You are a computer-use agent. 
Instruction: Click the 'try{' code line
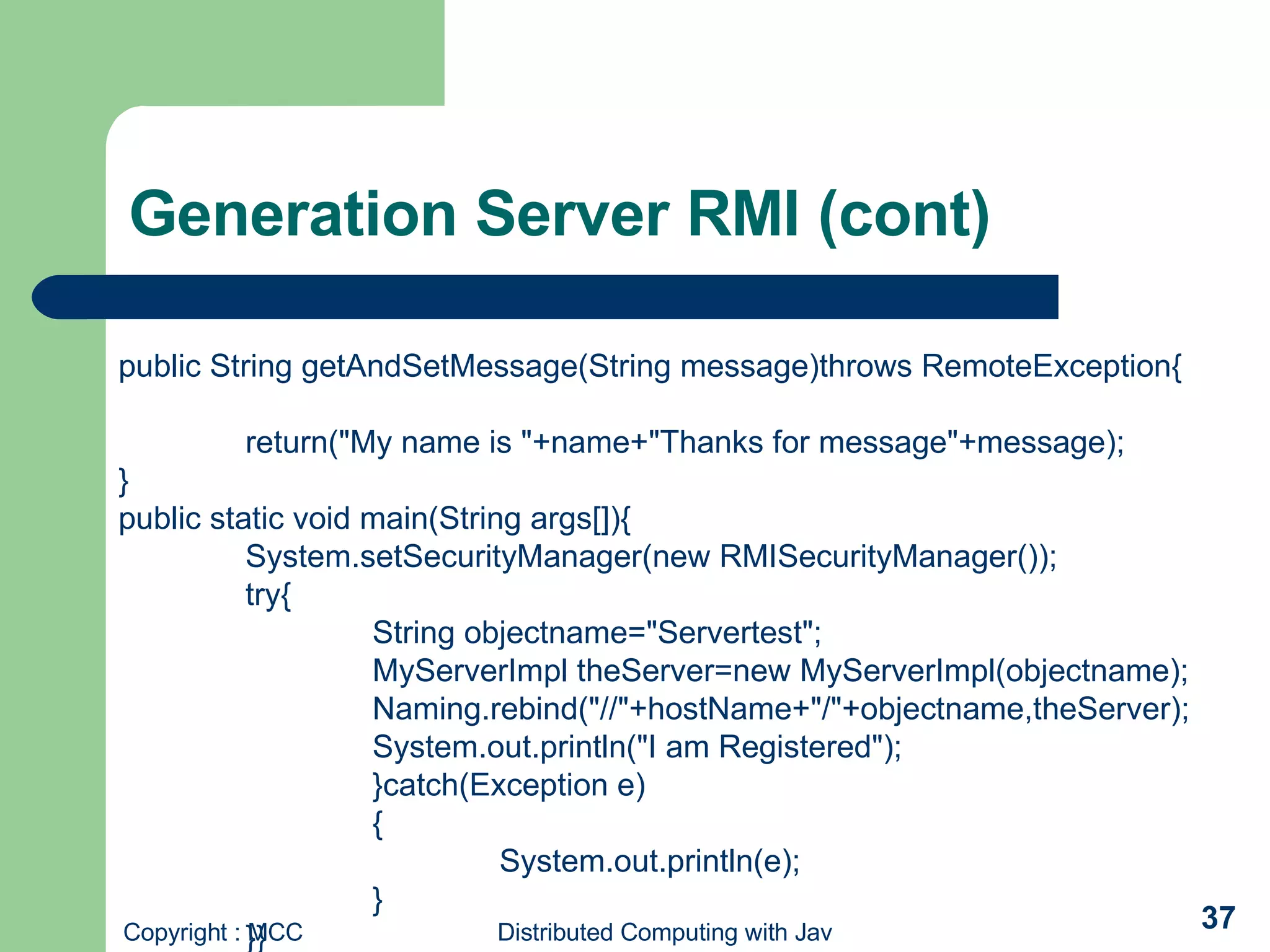pos(268,596)
